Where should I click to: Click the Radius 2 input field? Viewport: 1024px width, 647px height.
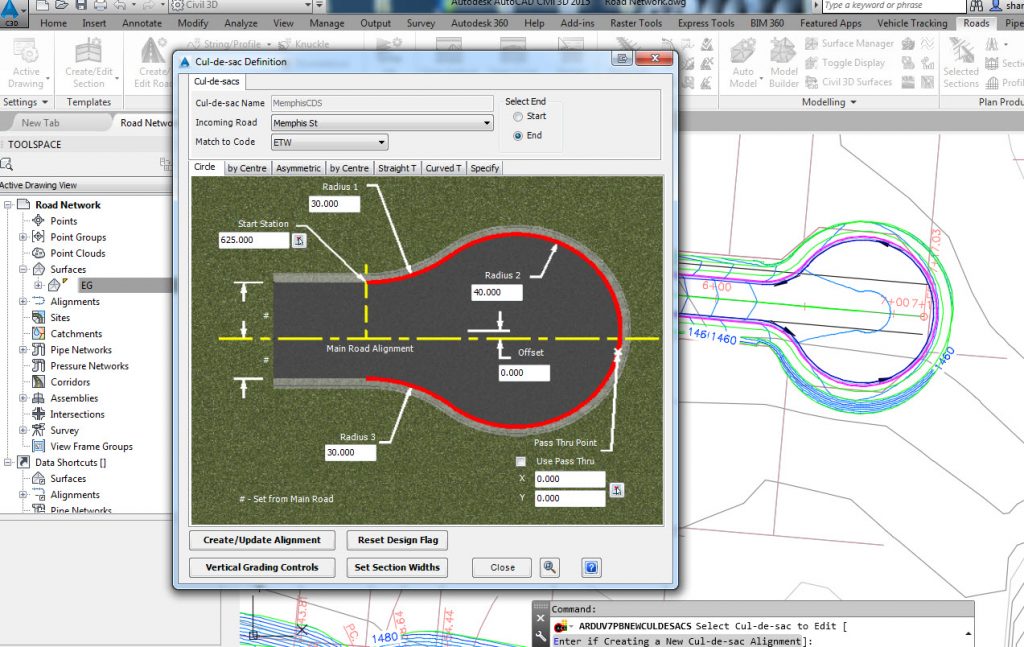coord(496,292)
